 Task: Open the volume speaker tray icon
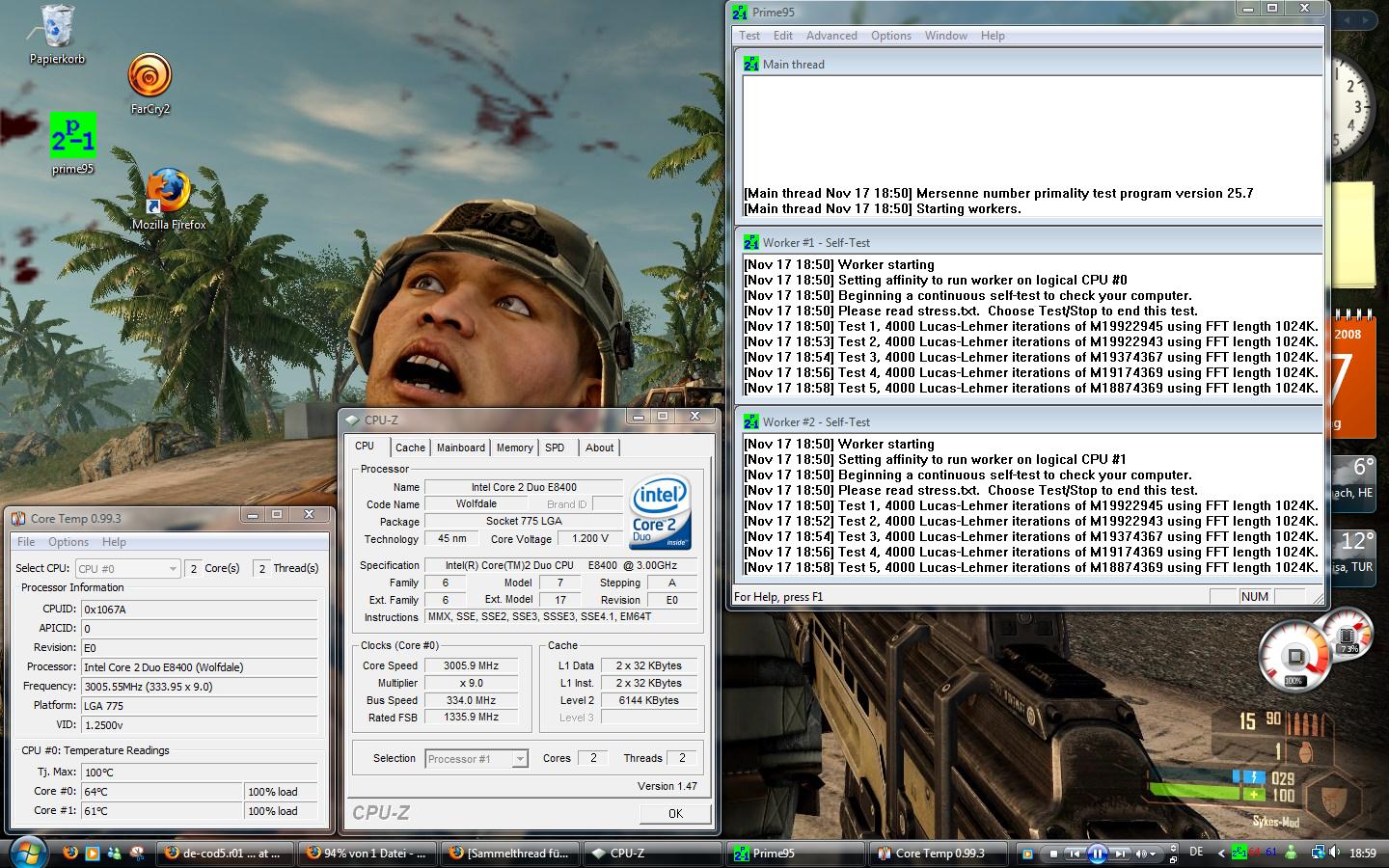(x=1335, y=853)
